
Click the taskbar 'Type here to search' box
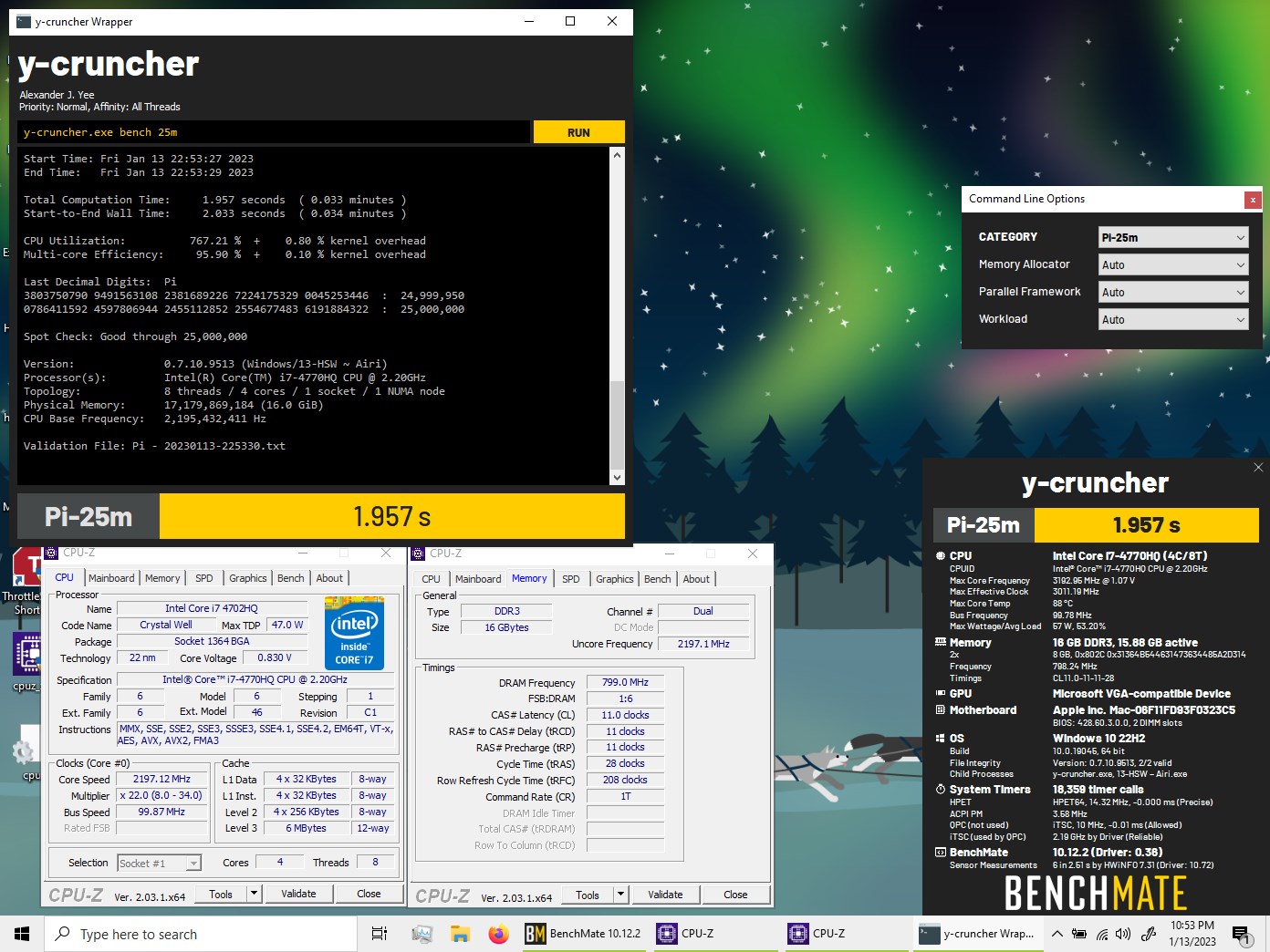coord(201,934)
